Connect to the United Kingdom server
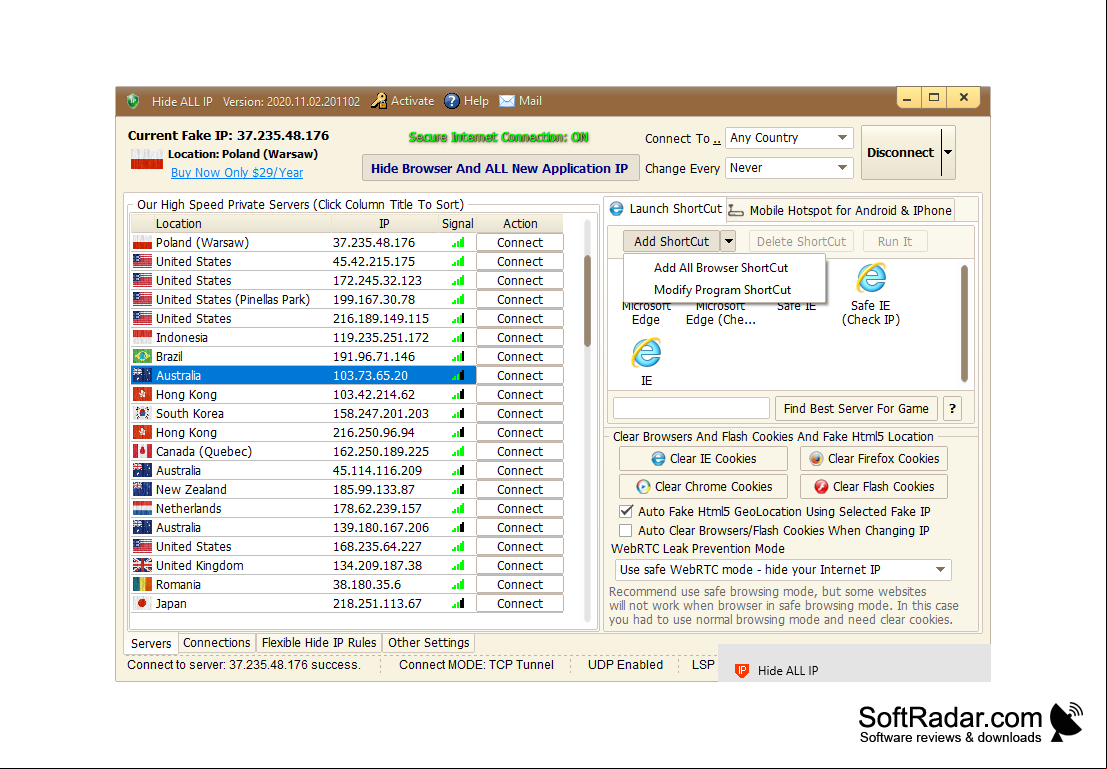The image size is (1107, 769). 520,566
